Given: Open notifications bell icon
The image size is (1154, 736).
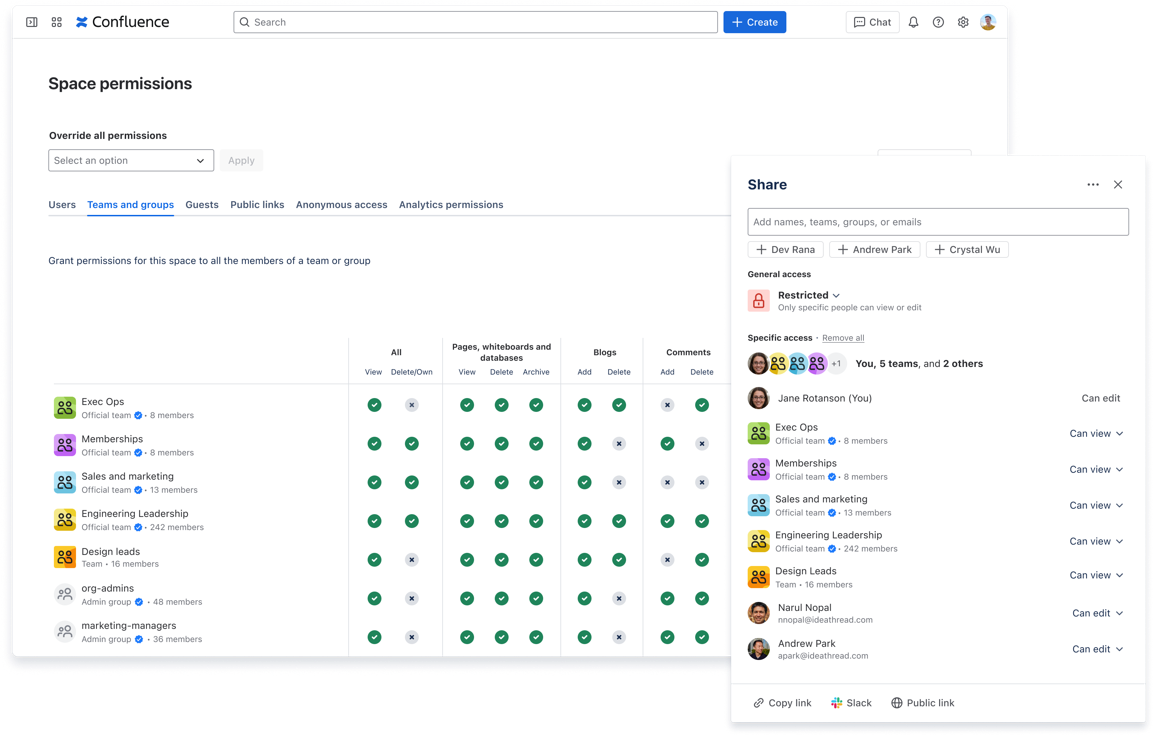Looking at the screenshot, I should point(913,22).
